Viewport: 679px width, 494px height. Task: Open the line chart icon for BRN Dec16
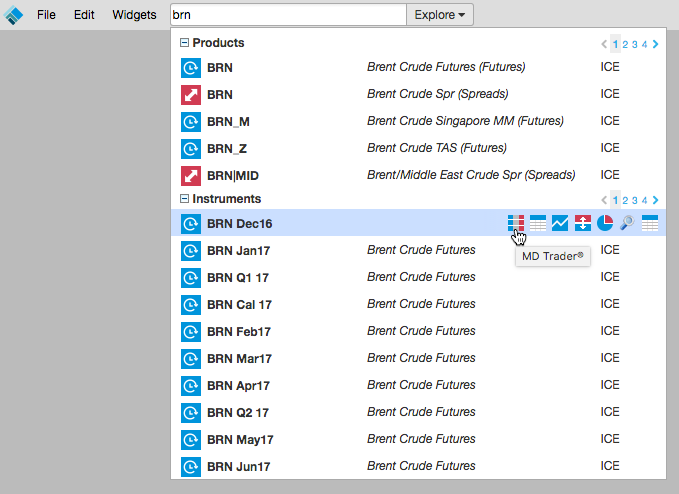(x=560, y=223)
